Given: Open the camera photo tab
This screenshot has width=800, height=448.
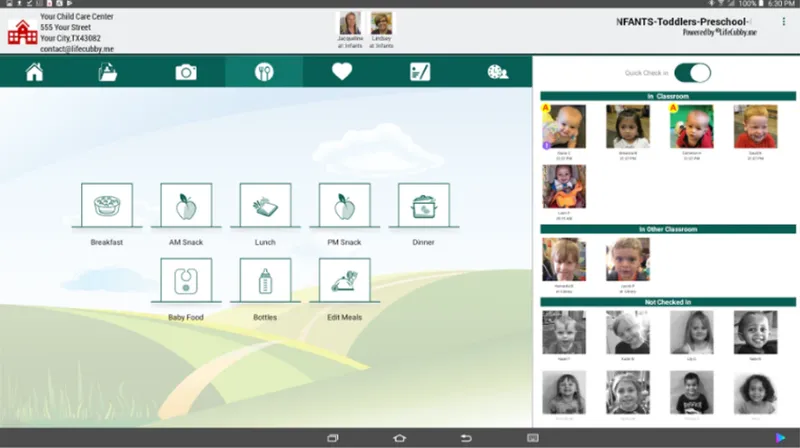Looking at the screenshot, I should point(186,72).
